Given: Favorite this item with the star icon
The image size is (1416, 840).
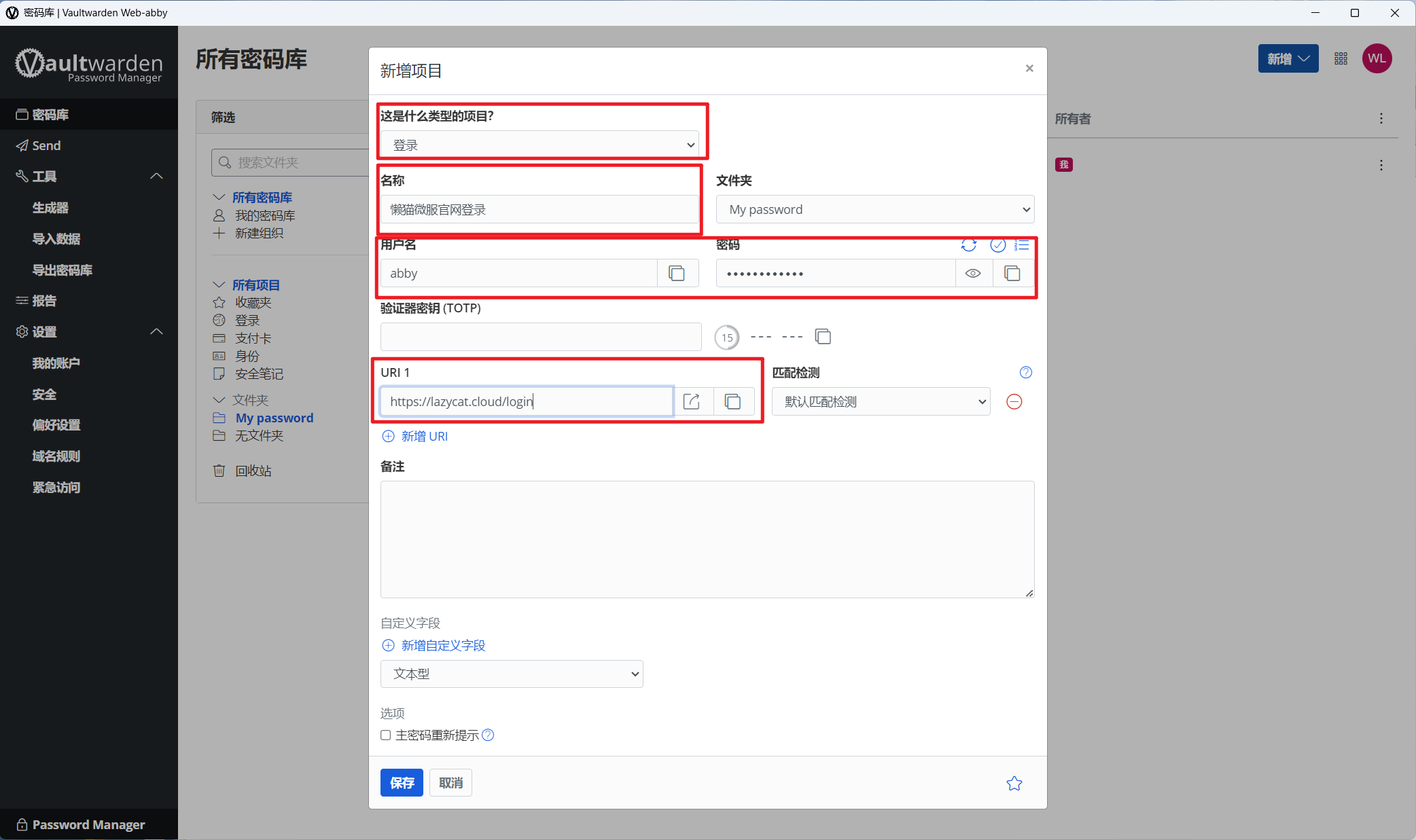Looking at the screenshot, I should 1014,783.
